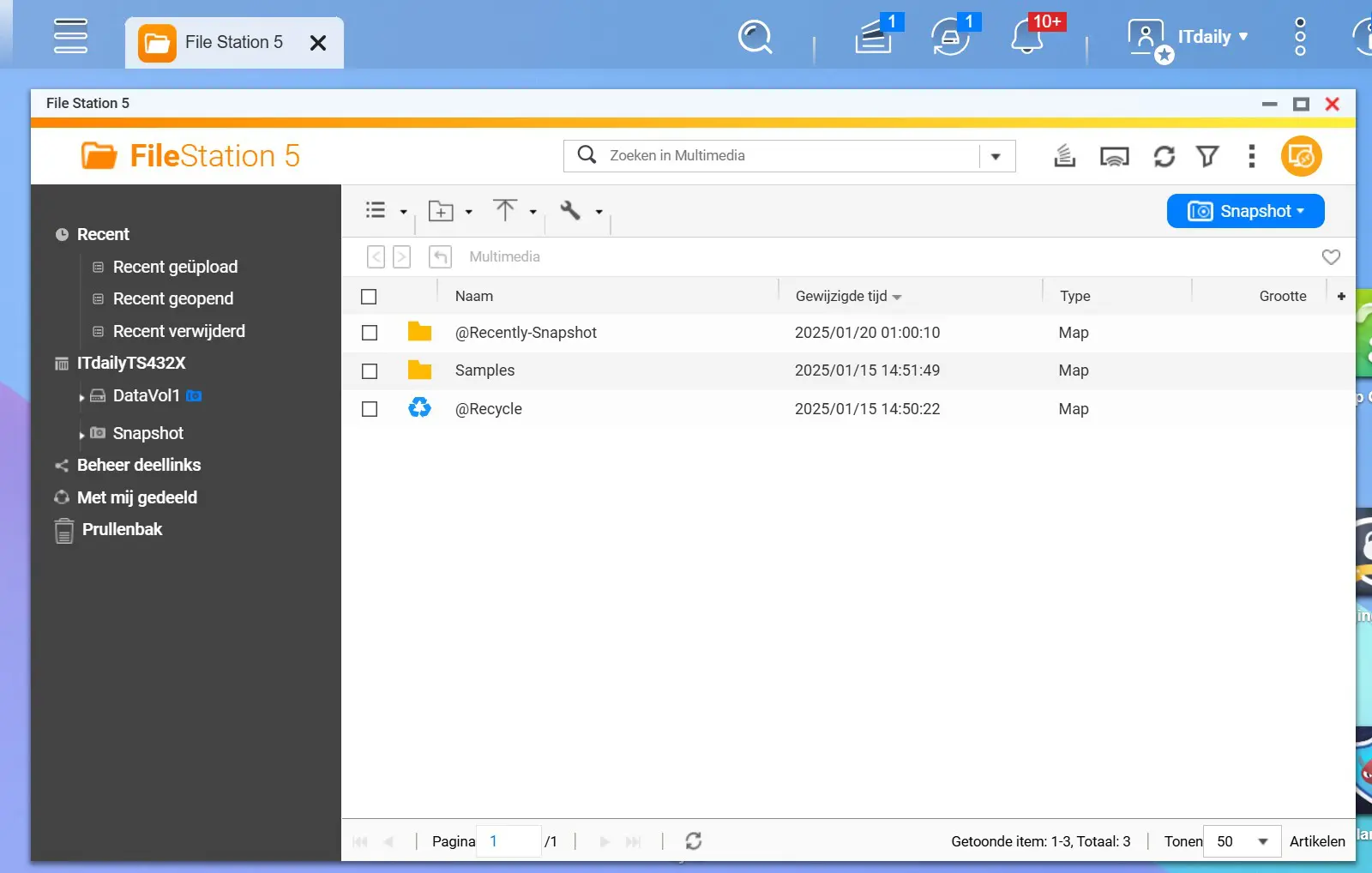Click the create folder icon
The image size is (1372, 873).
pyautogui.click(x=441, y=211)
